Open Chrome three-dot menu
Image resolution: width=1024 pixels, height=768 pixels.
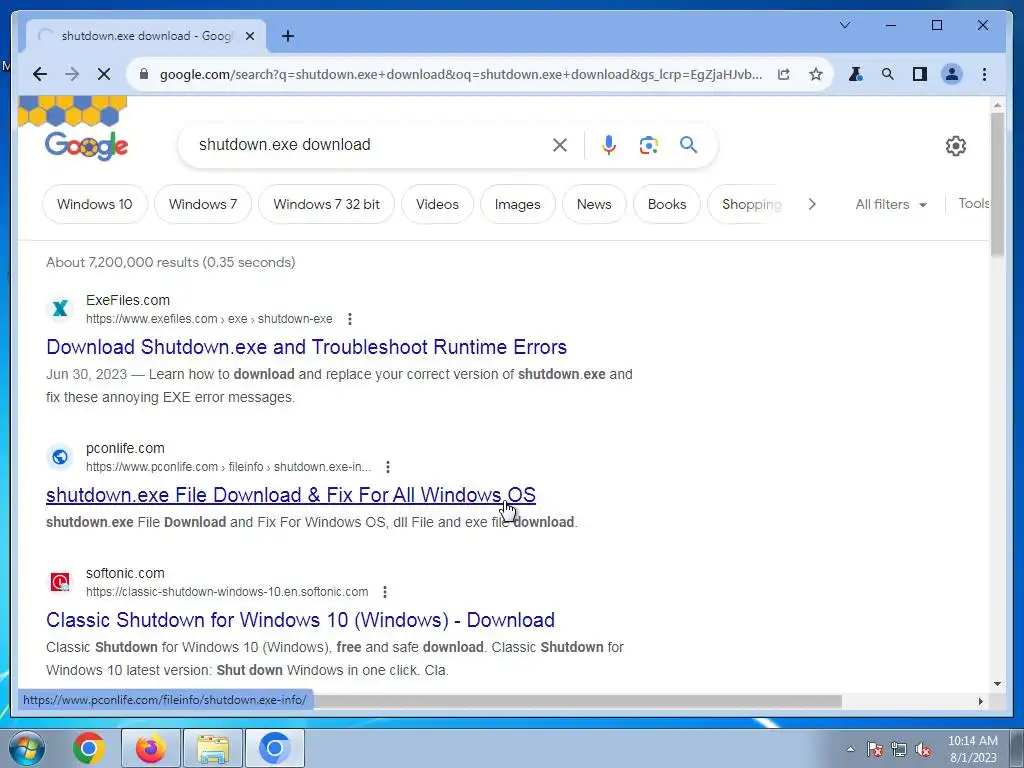[x=984, y=74]
